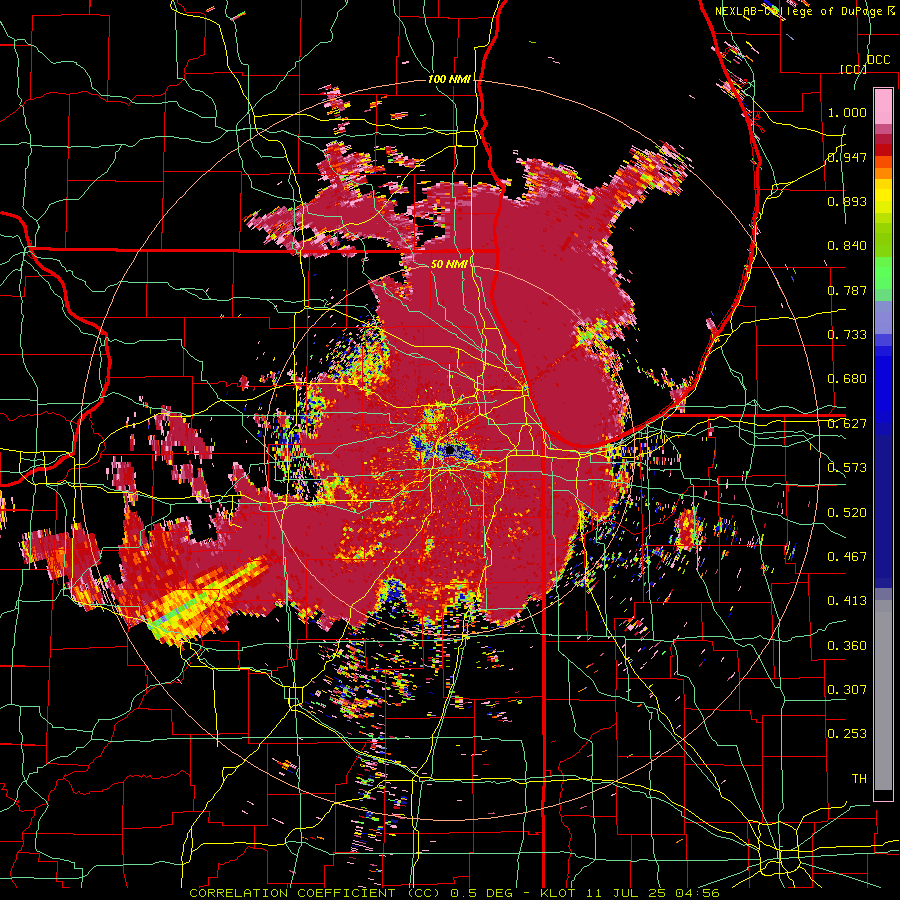Select the 0.733 legend value
The width and height of the screenshot is (900, 900).
(x=847, y=335)
